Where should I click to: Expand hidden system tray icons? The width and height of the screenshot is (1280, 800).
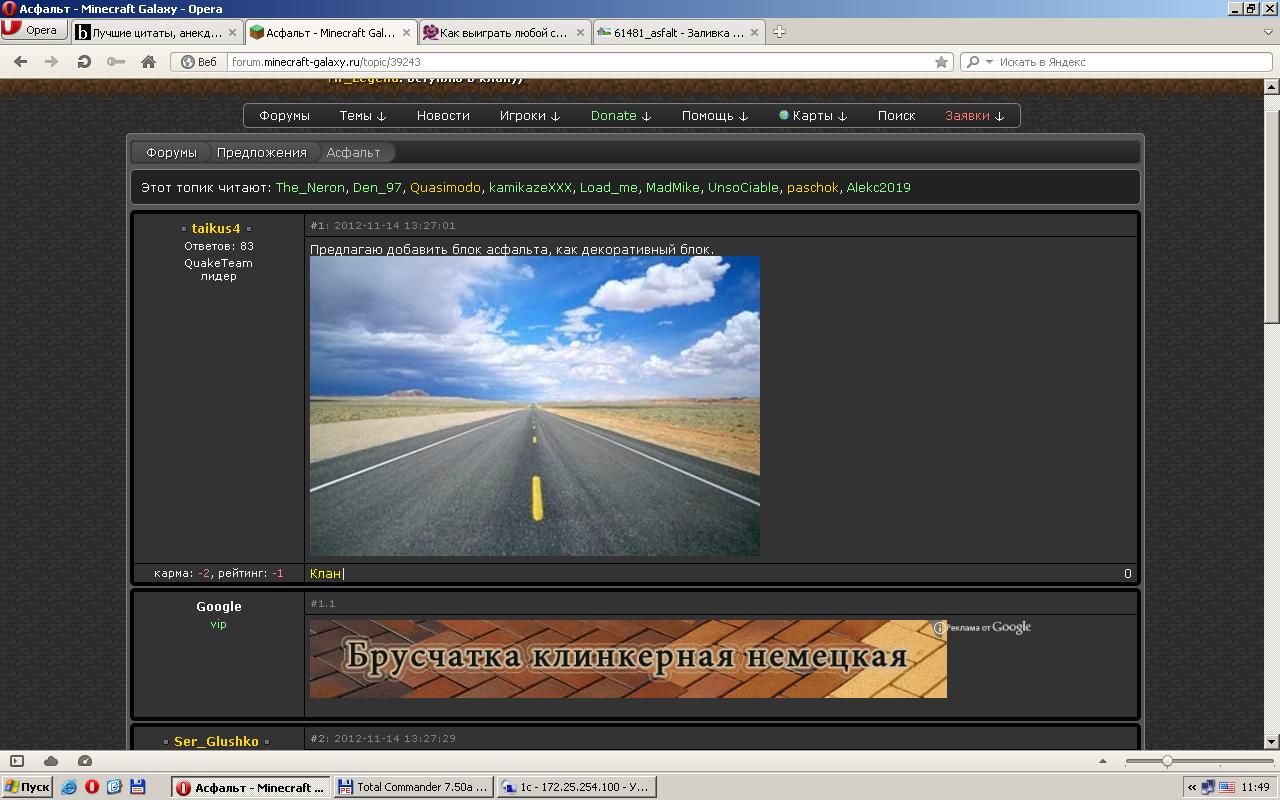[1191, 787]
